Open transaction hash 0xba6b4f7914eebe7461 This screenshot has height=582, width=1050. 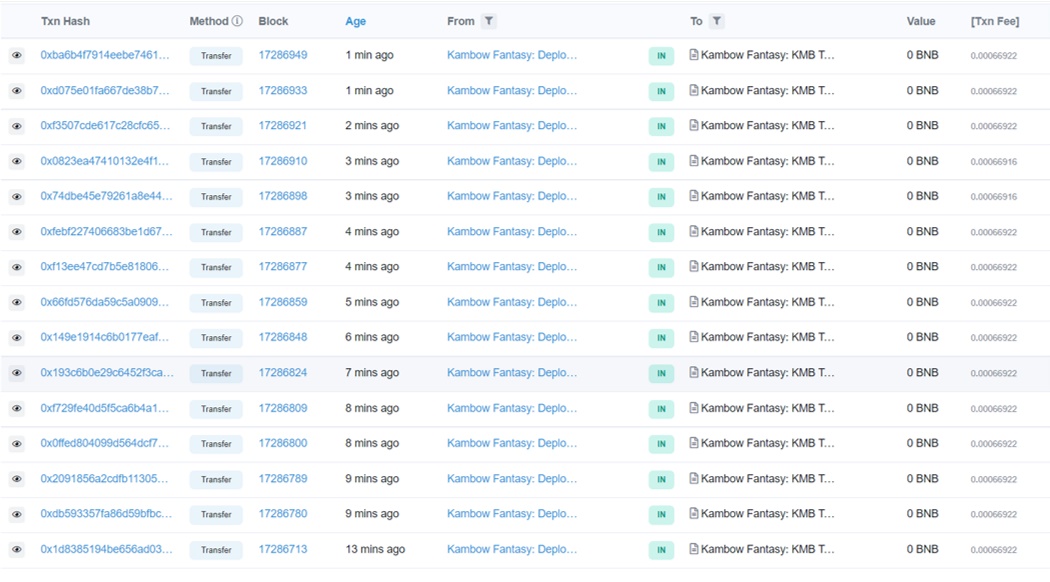click(104, 55)
